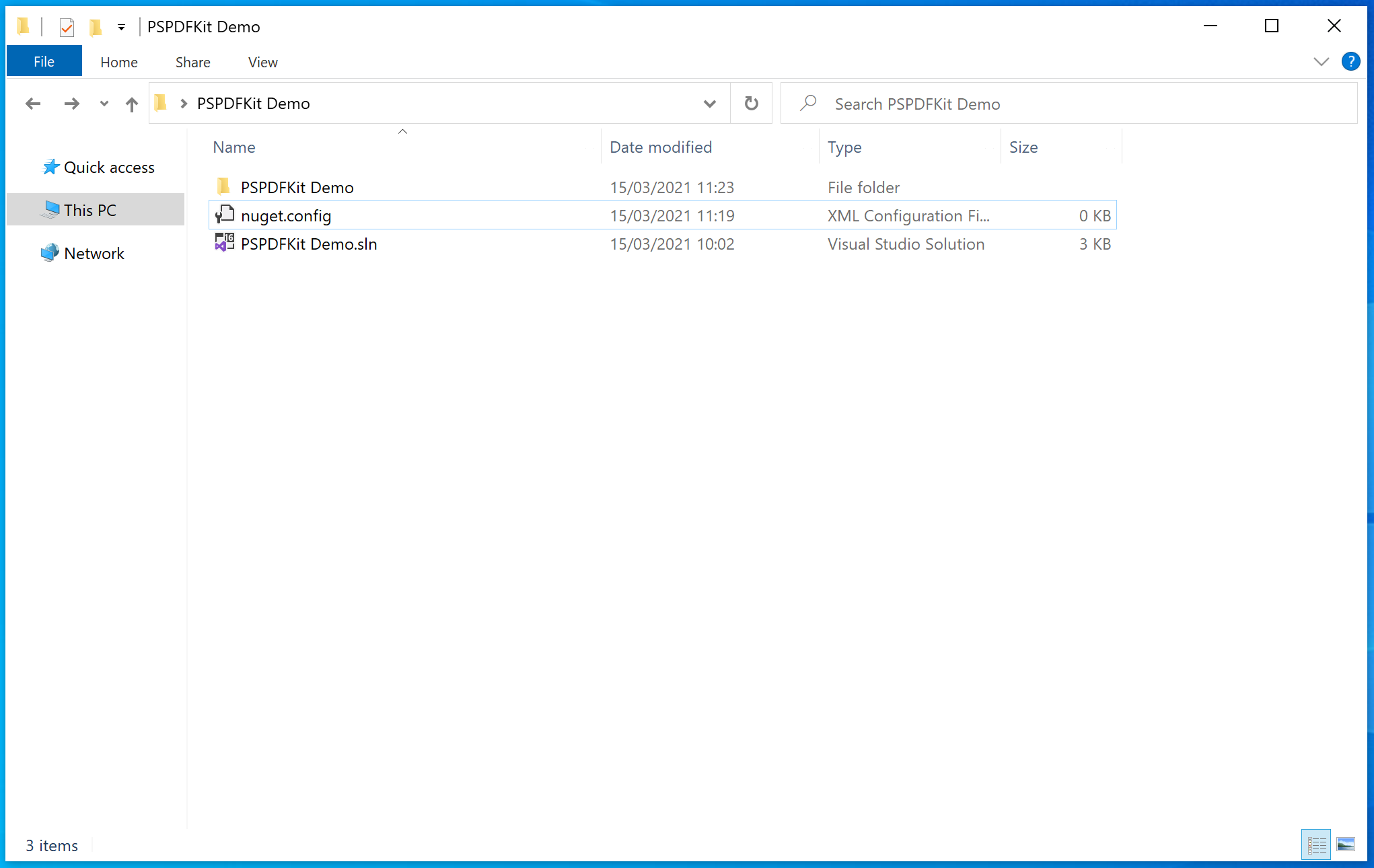Image resolution: width=1374 pixels, height=868 pixels.
Task: Click the date 15/03/2021 11:23
Action: click(x=672, y=188)
